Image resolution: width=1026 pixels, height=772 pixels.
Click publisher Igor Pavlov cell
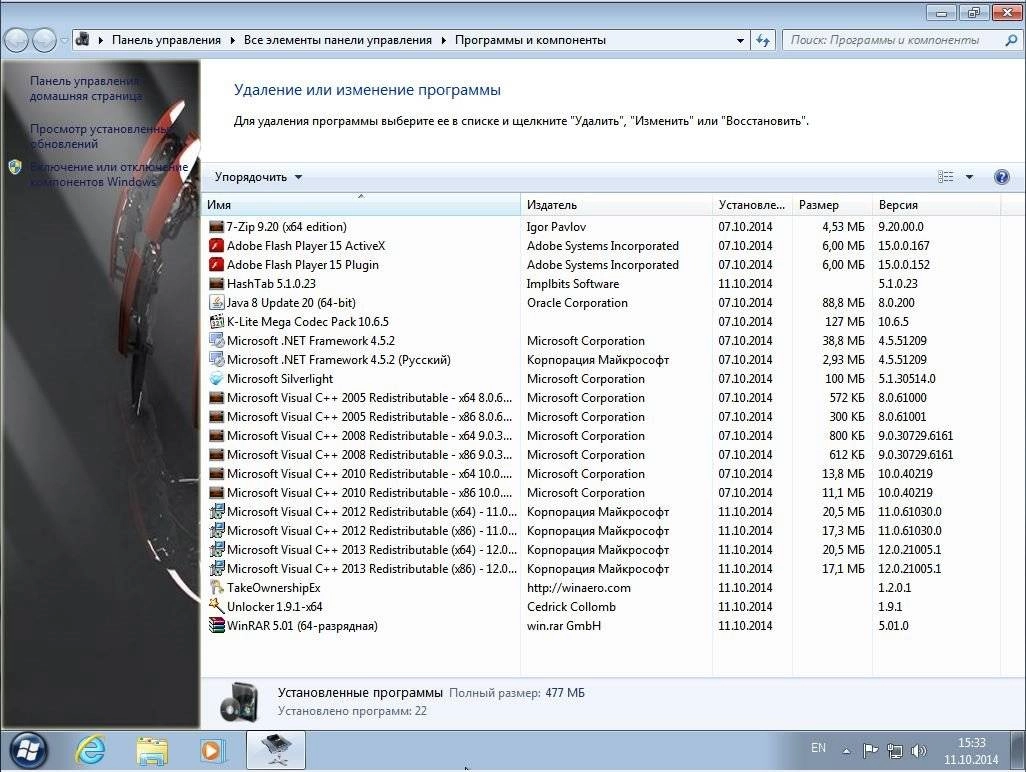point(556,227)
